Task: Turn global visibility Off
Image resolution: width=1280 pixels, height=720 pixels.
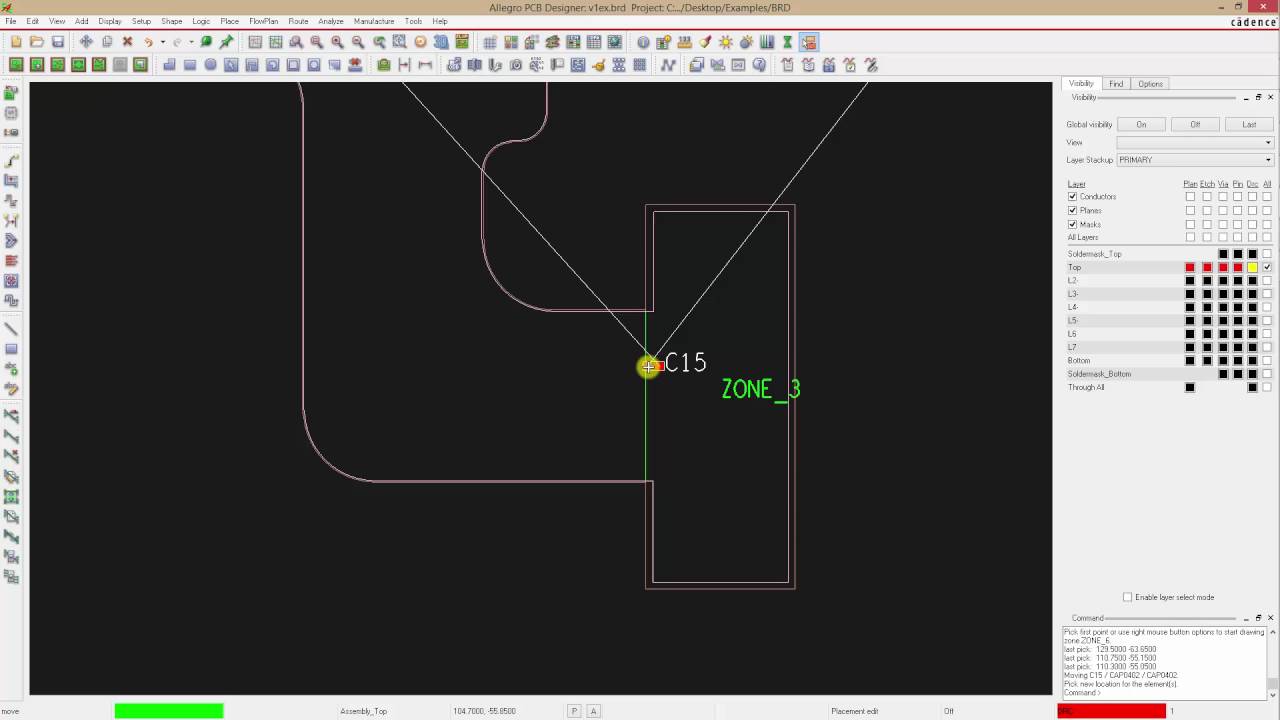Action: pyautogui.click(x=1195, y=125)
